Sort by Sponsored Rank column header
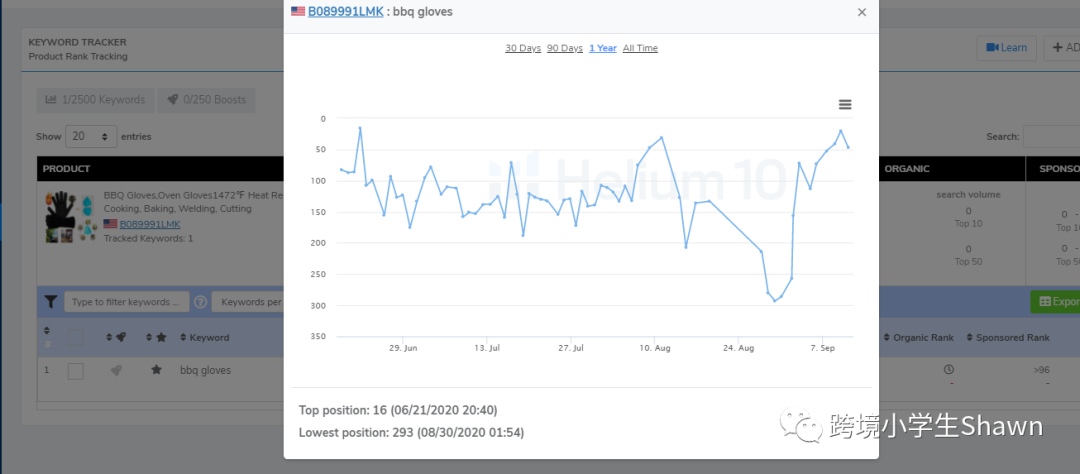The image size is (1080, 474). click(x=1008, y=338)
